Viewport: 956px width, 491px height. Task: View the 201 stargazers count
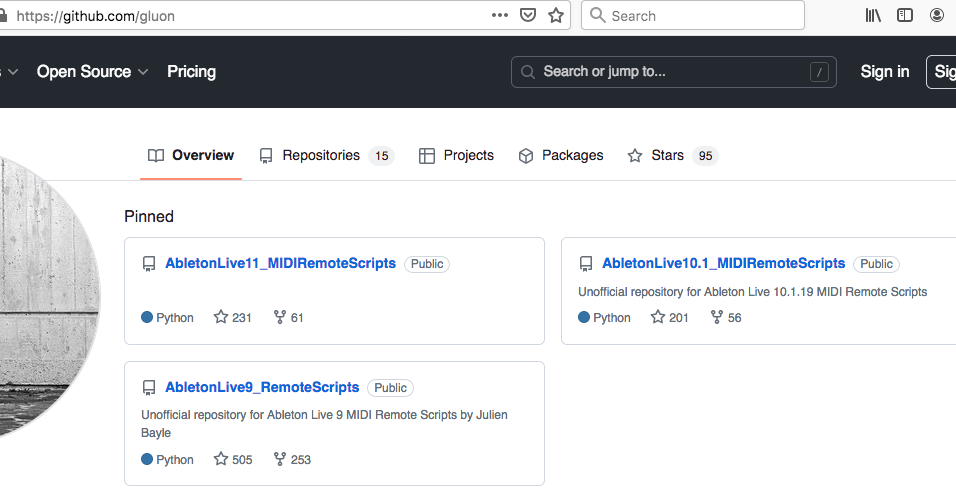[x=679, y=318]
